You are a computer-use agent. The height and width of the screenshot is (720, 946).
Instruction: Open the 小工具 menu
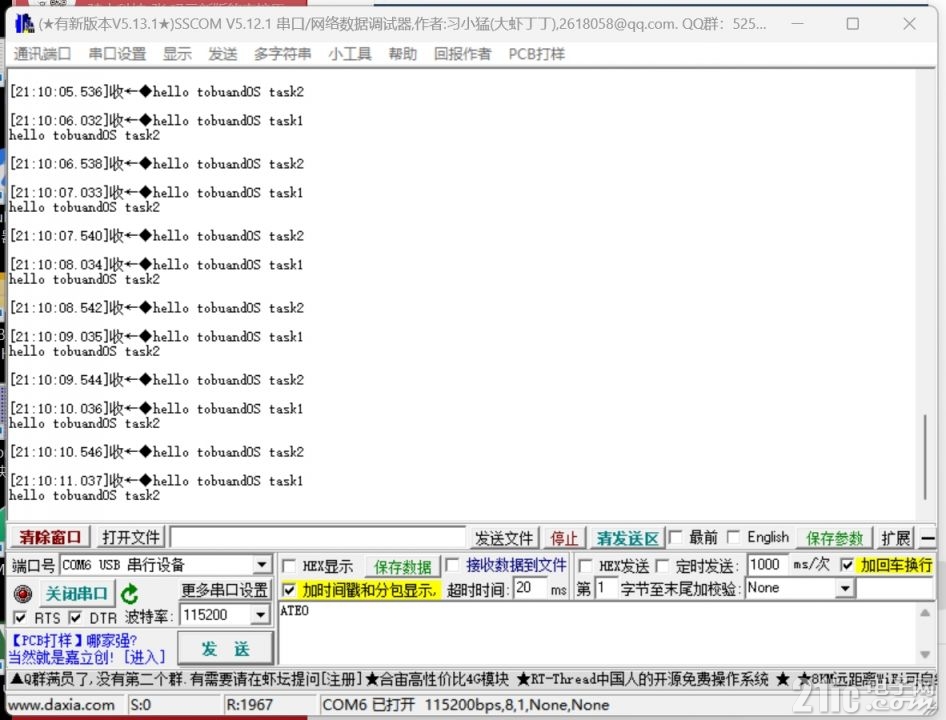pyautogui.click(x=350, y=54)
